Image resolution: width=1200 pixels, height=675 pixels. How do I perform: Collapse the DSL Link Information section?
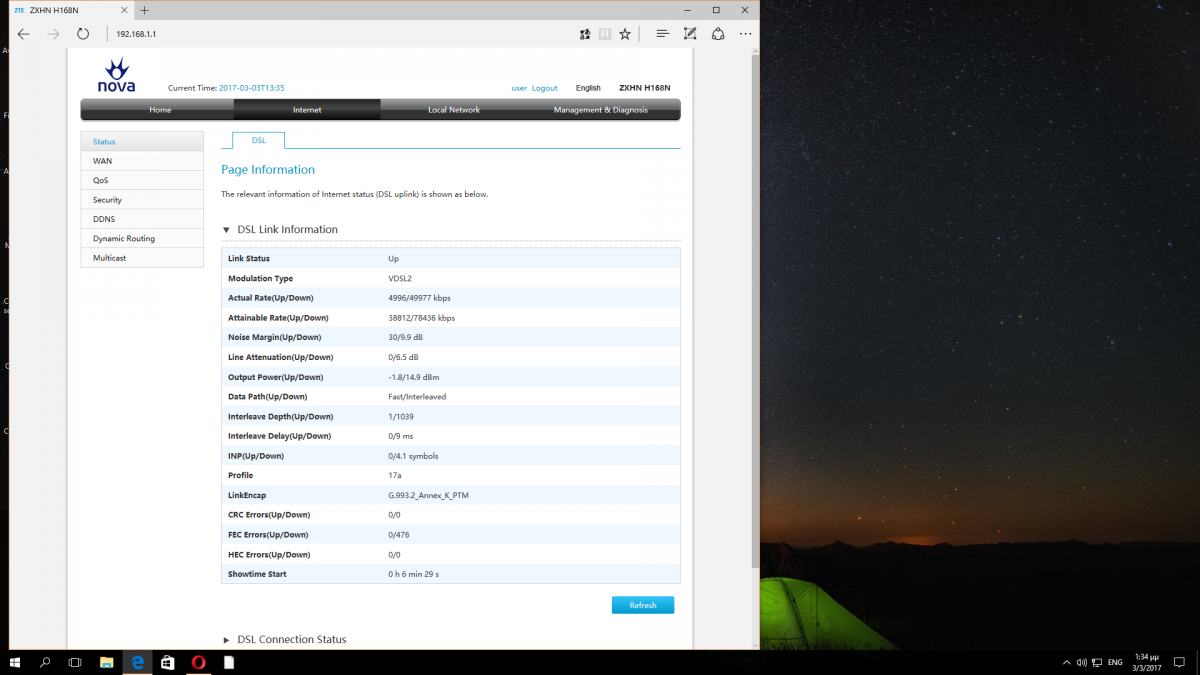click(227, 230)
